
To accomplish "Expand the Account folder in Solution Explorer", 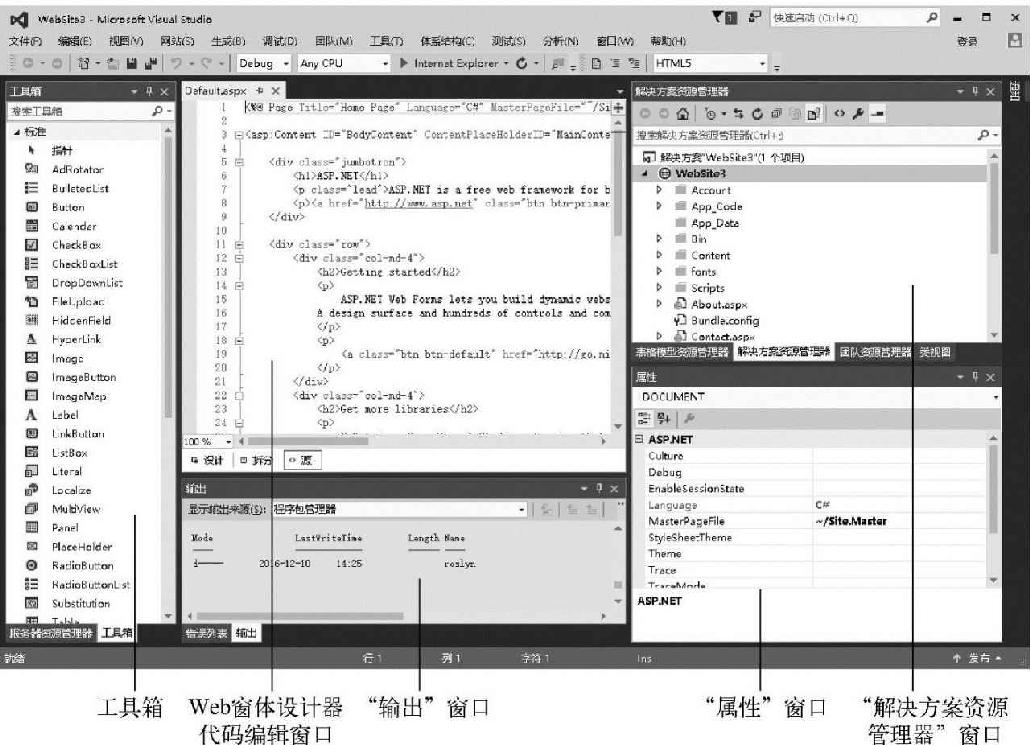I will click(659, 190).
